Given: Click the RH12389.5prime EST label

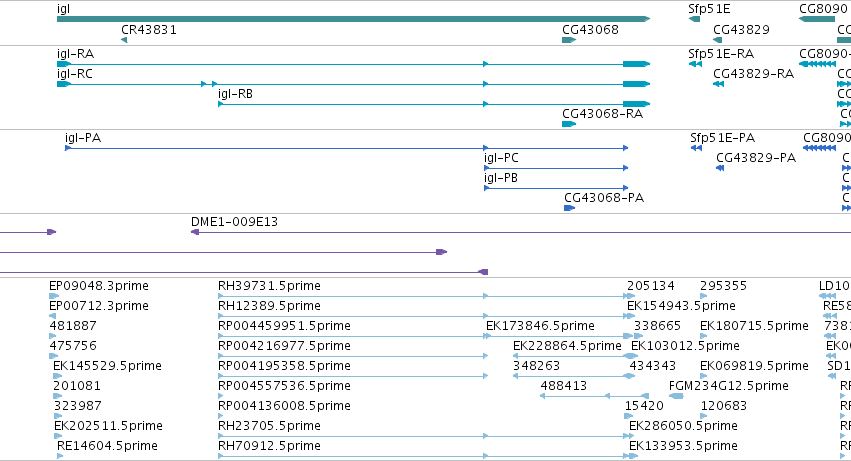Looking at the screenshot, I should (x=269, y=306).
